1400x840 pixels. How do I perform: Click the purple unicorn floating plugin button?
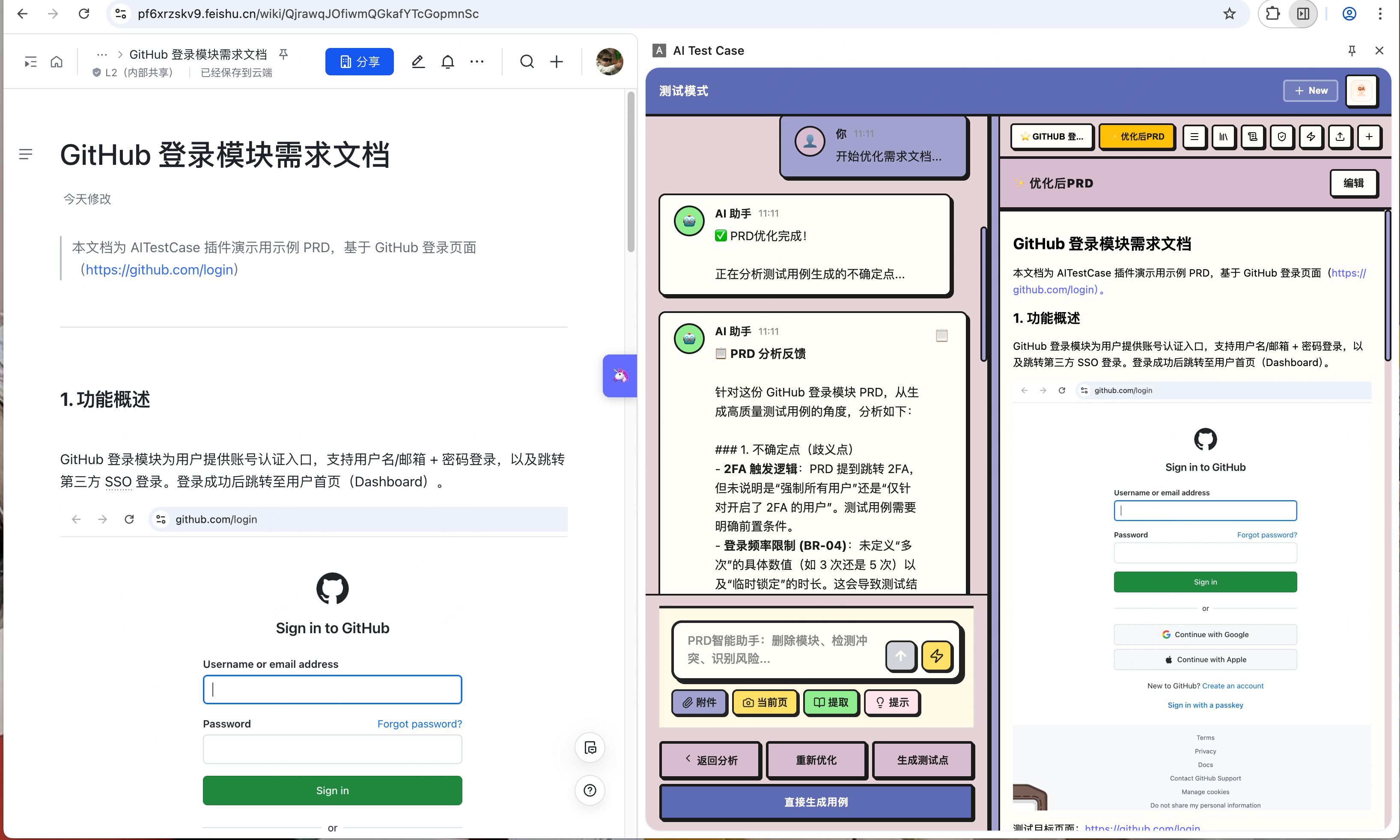[620, 376]
